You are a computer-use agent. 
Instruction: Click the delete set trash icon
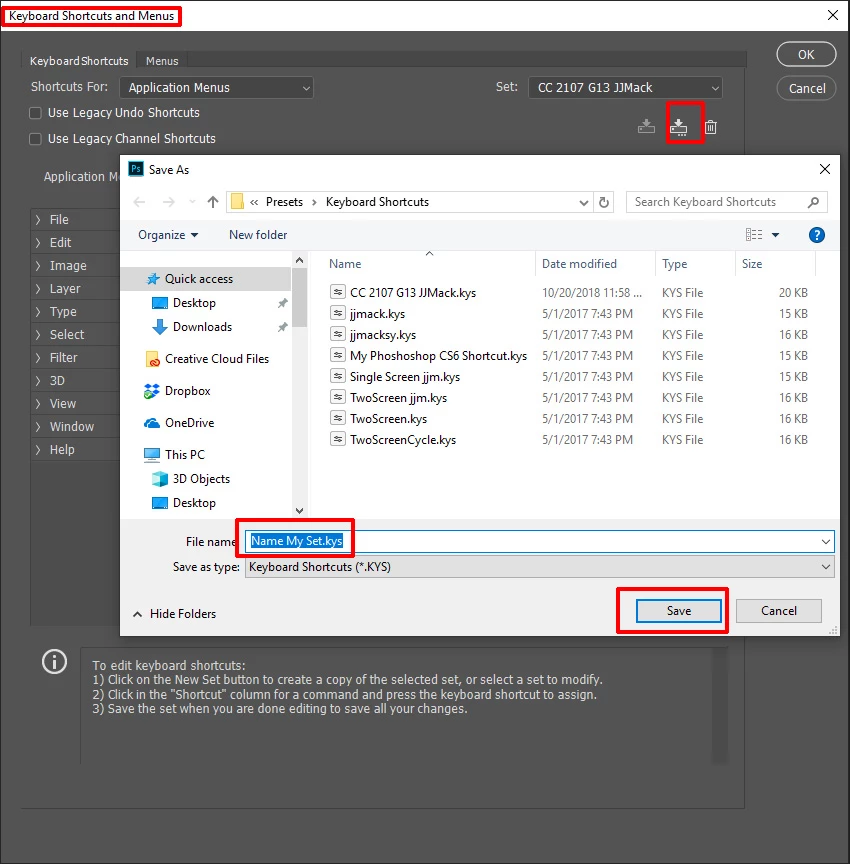711,127
